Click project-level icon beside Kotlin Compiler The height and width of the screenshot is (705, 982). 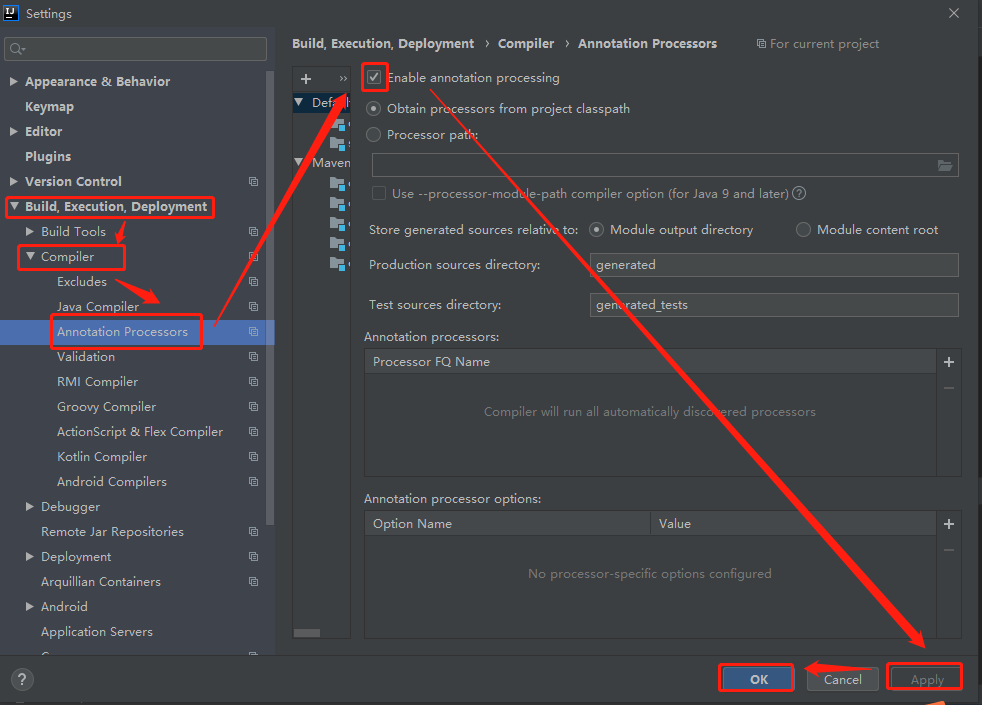pyautogui.click(x=254, y=457)
